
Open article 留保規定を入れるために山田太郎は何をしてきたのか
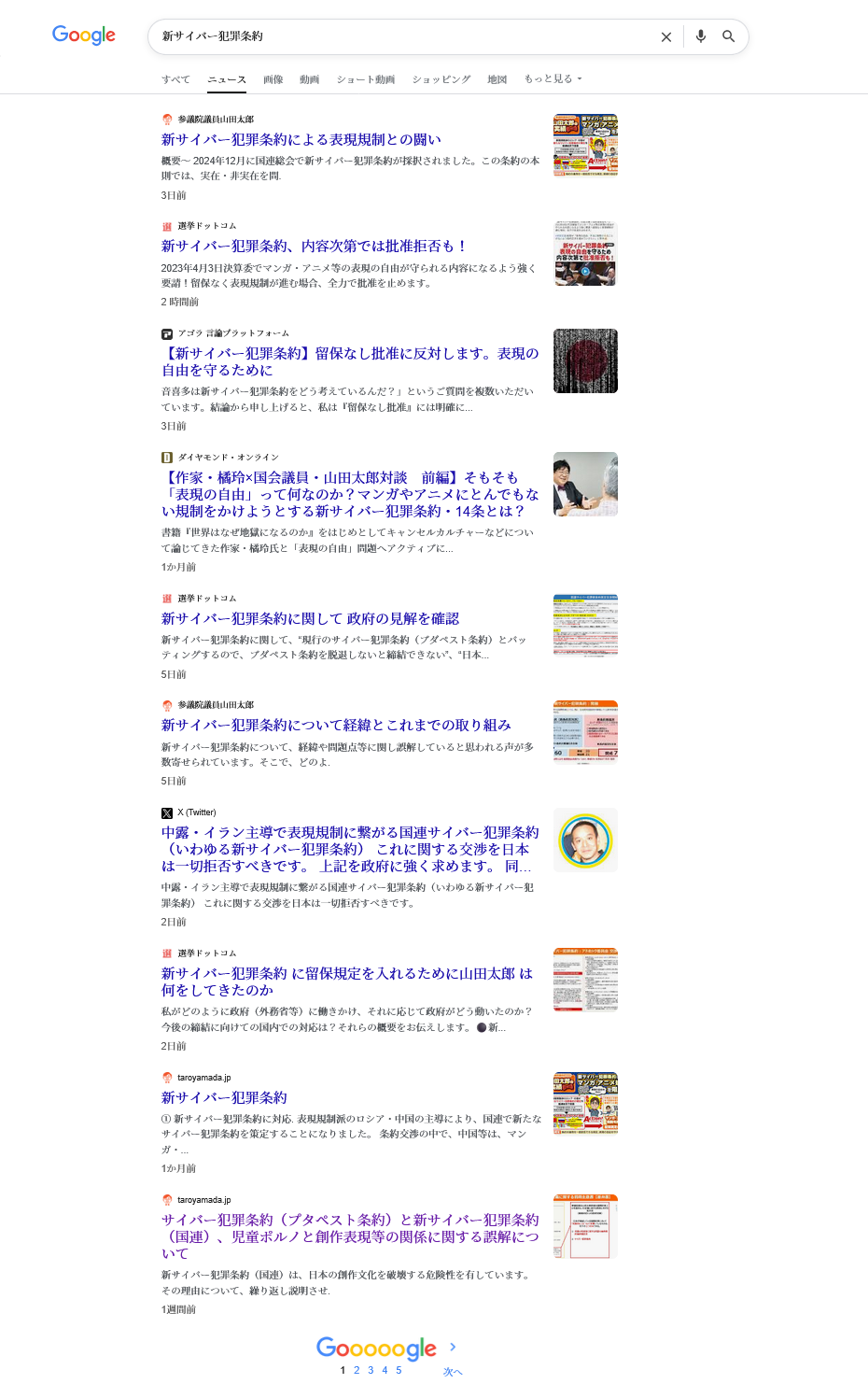[347, 981]
